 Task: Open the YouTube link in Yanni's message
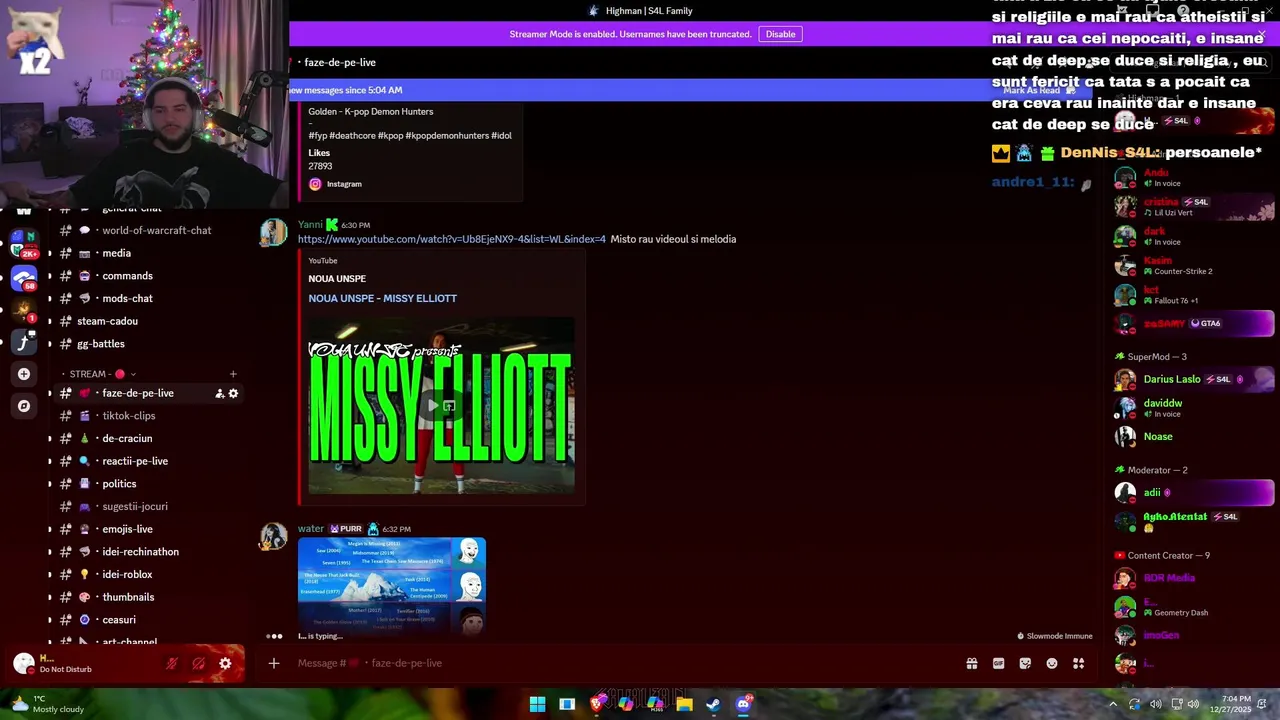click(x=452, y=239)
